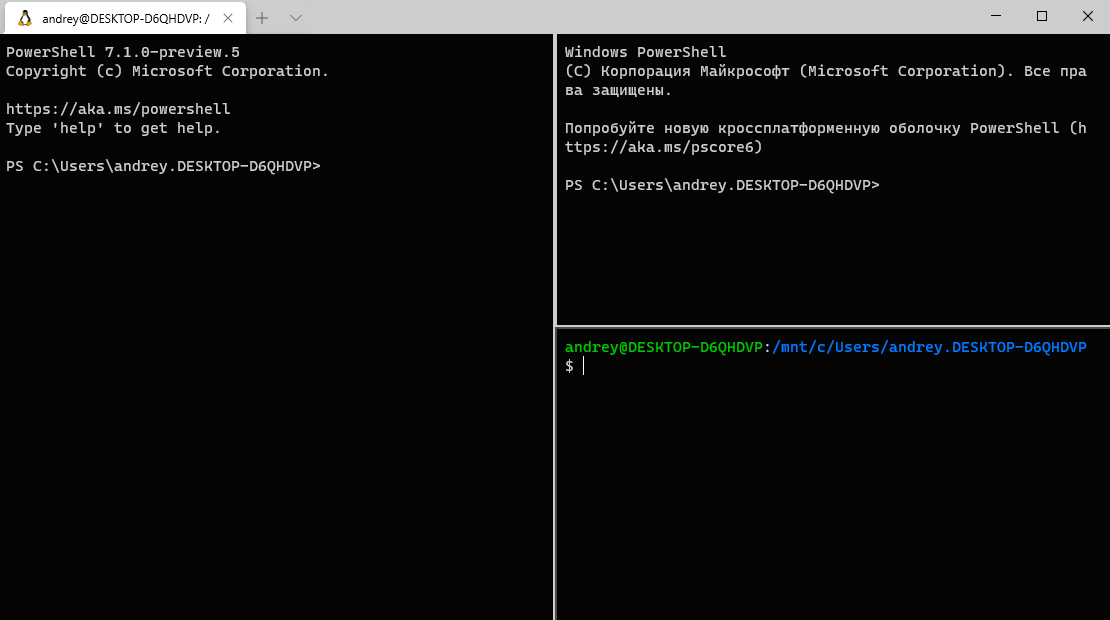Open a new tab with the plus button
1110x620 pixels.
click(x=262, y=18)
